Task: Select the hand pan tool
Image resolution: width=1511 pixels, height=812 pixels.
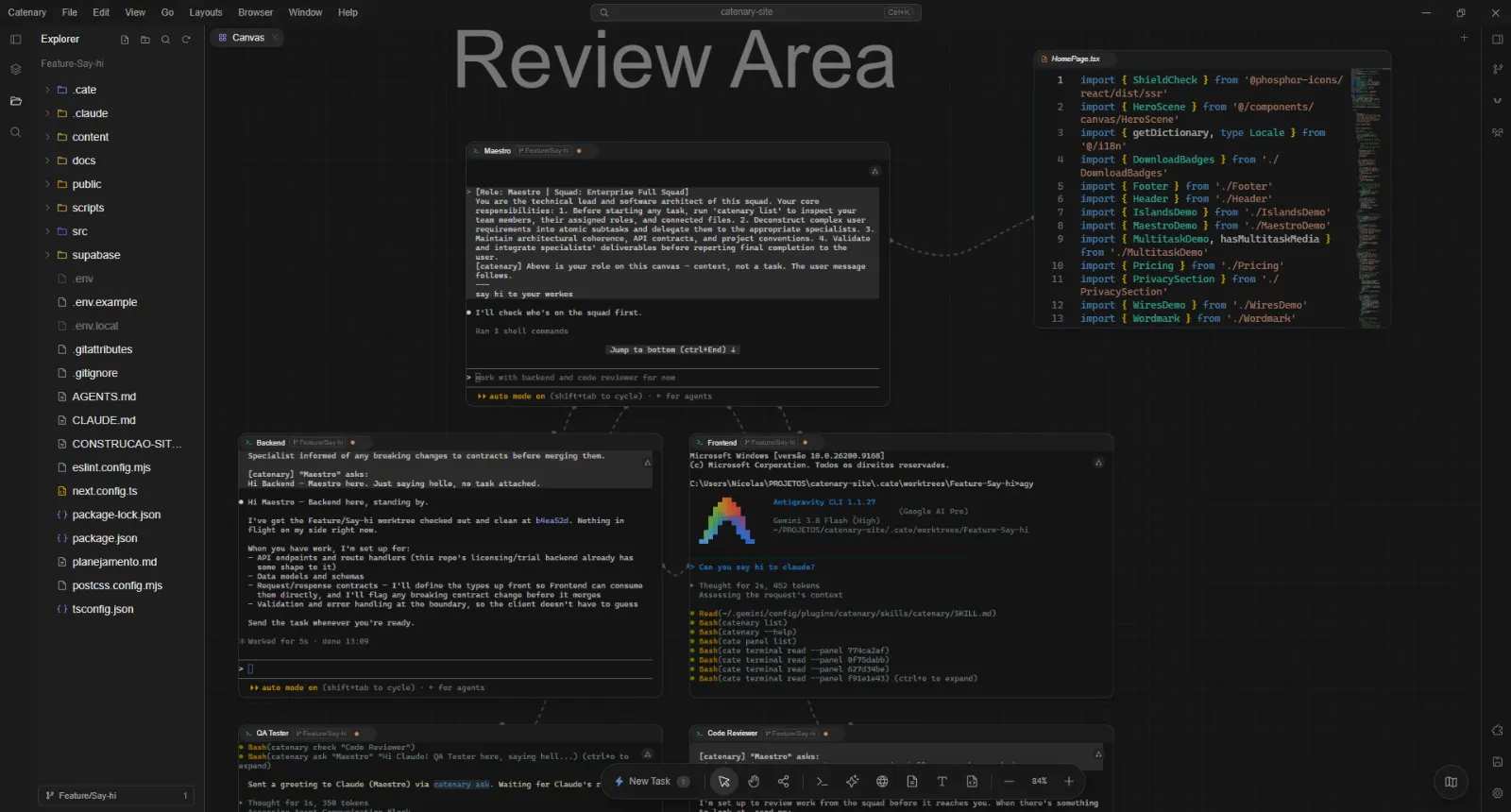Action: click(x=754, y=782)
